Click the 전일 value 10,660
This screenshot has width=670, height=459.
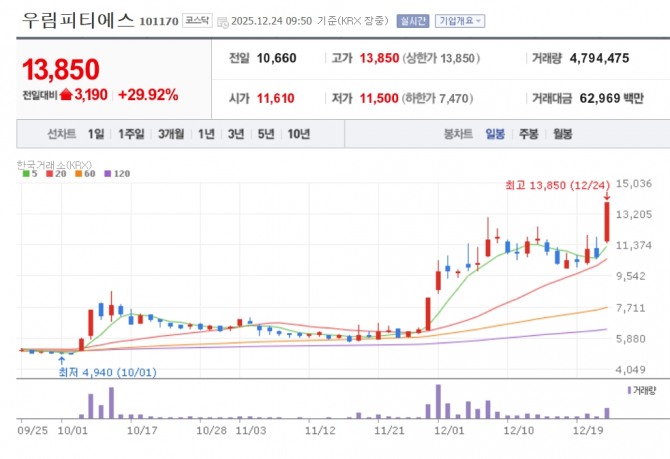(x=276, y=58)
